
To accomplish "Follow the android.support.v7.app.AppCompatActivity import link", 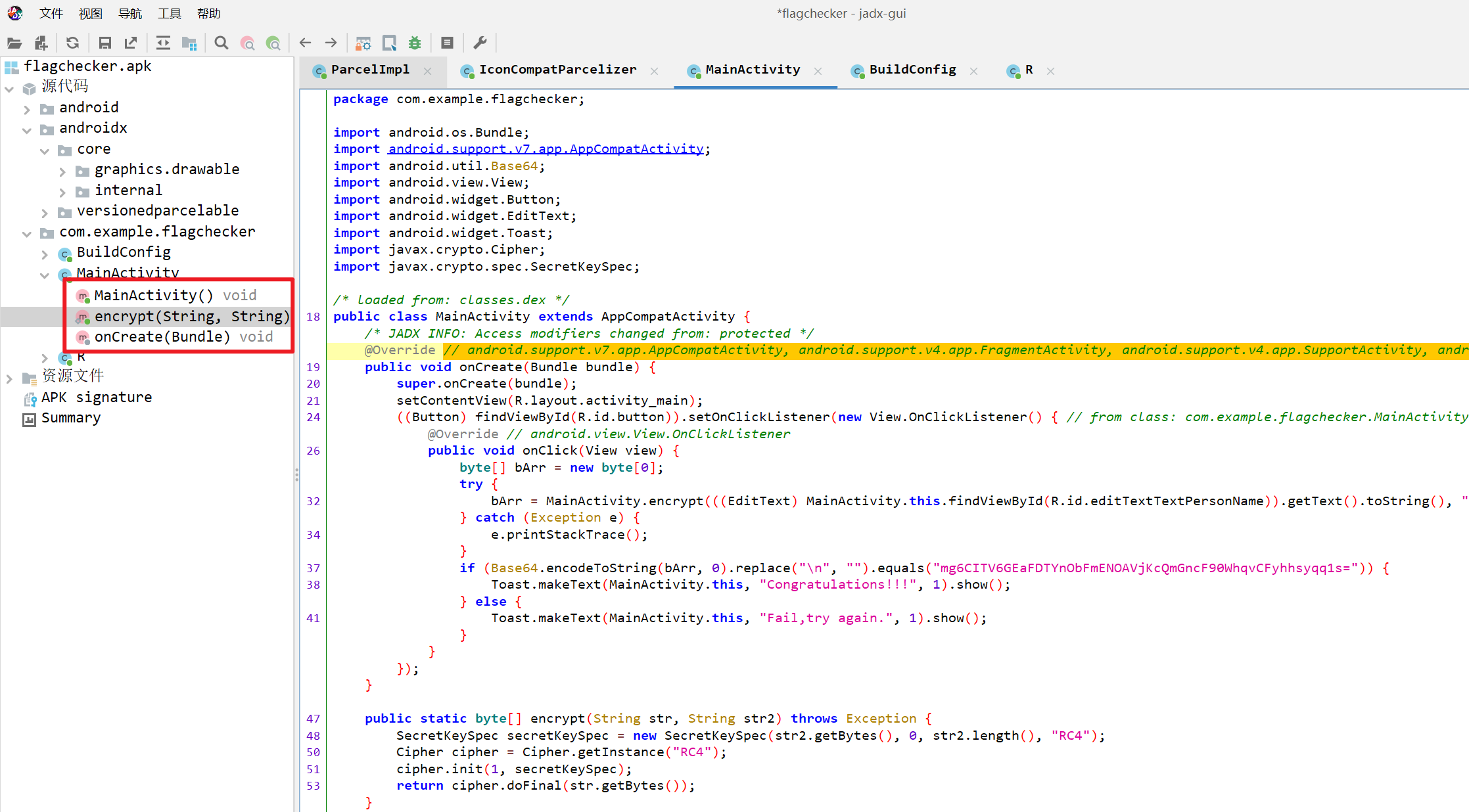I will point(546,149).
